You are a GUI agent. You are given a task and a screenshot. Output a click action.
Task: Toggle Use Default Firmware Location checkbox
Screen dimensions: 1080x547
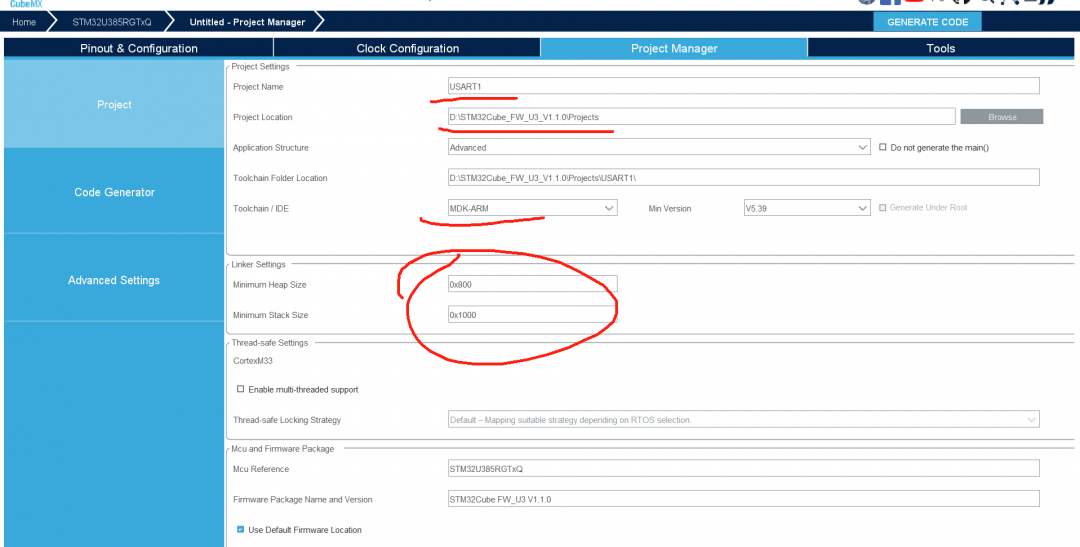tap(240, 529)
